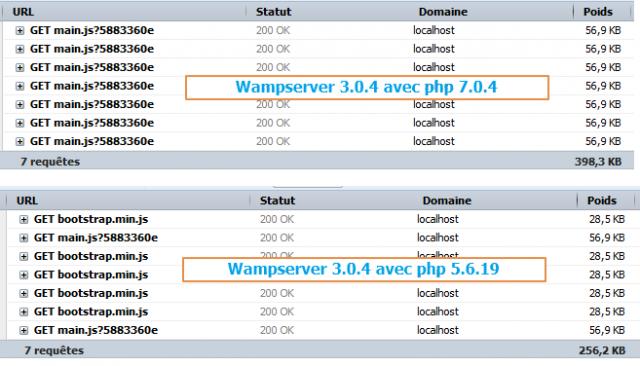Click "GET main.js?5883360e" in the lower table's last row
The image size is (640, 366).
[x=96, y=330]
